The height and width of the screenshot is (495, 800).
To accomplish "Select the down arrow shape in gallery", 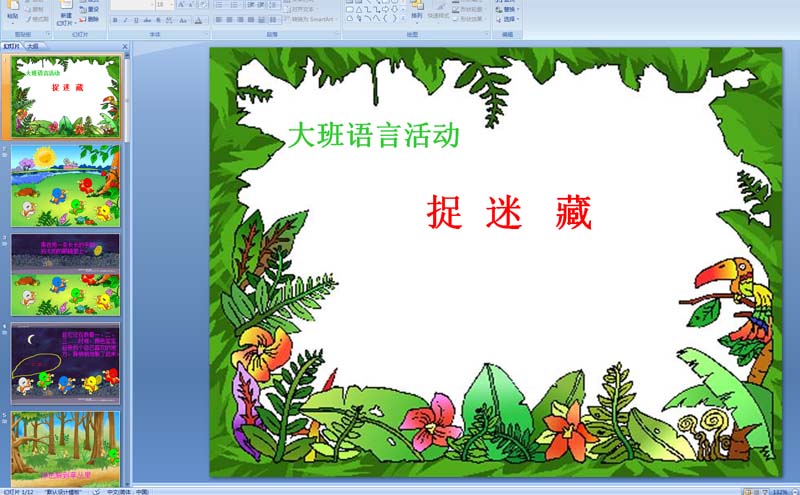I will [394, 9].
